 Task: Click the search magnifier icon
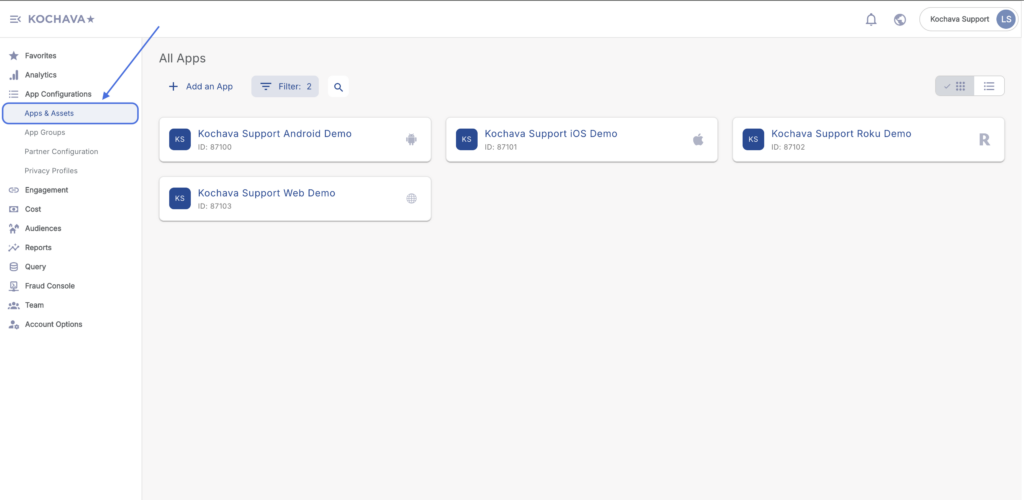(338, 87)
